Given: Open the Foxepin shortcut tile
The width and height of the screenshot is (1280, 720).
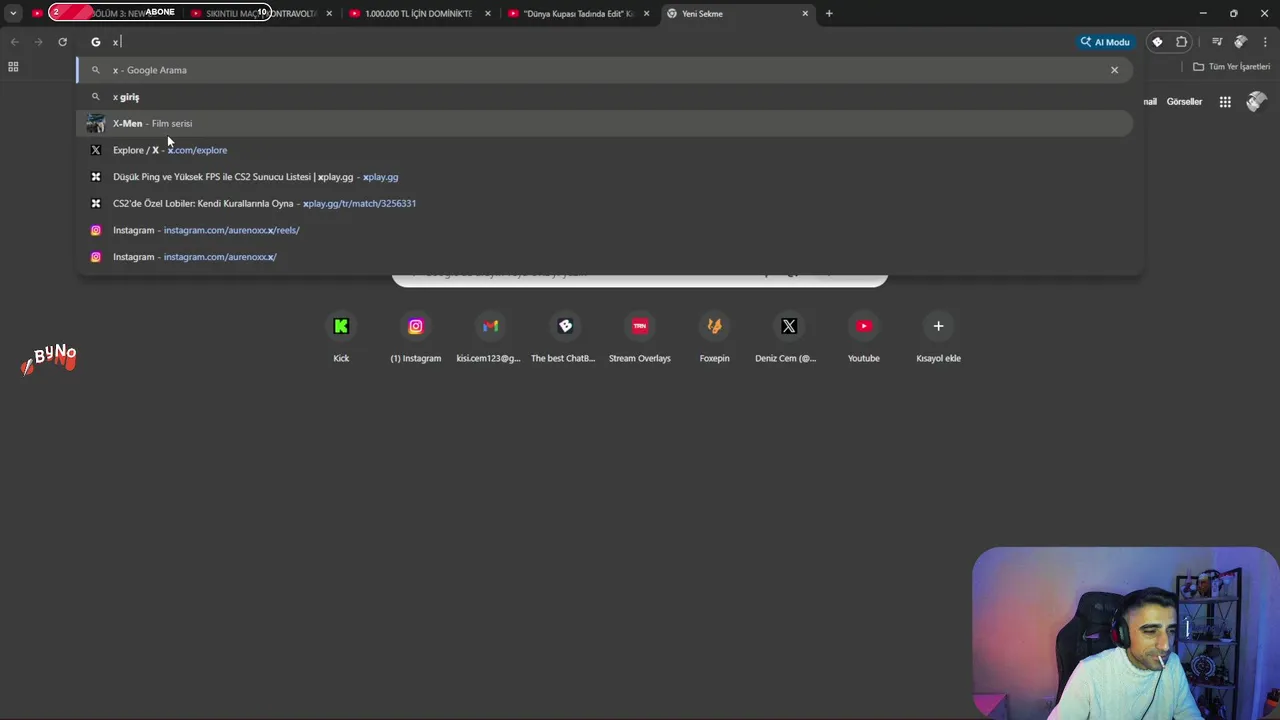Looking at the screenshot, I should click(714, 338).
